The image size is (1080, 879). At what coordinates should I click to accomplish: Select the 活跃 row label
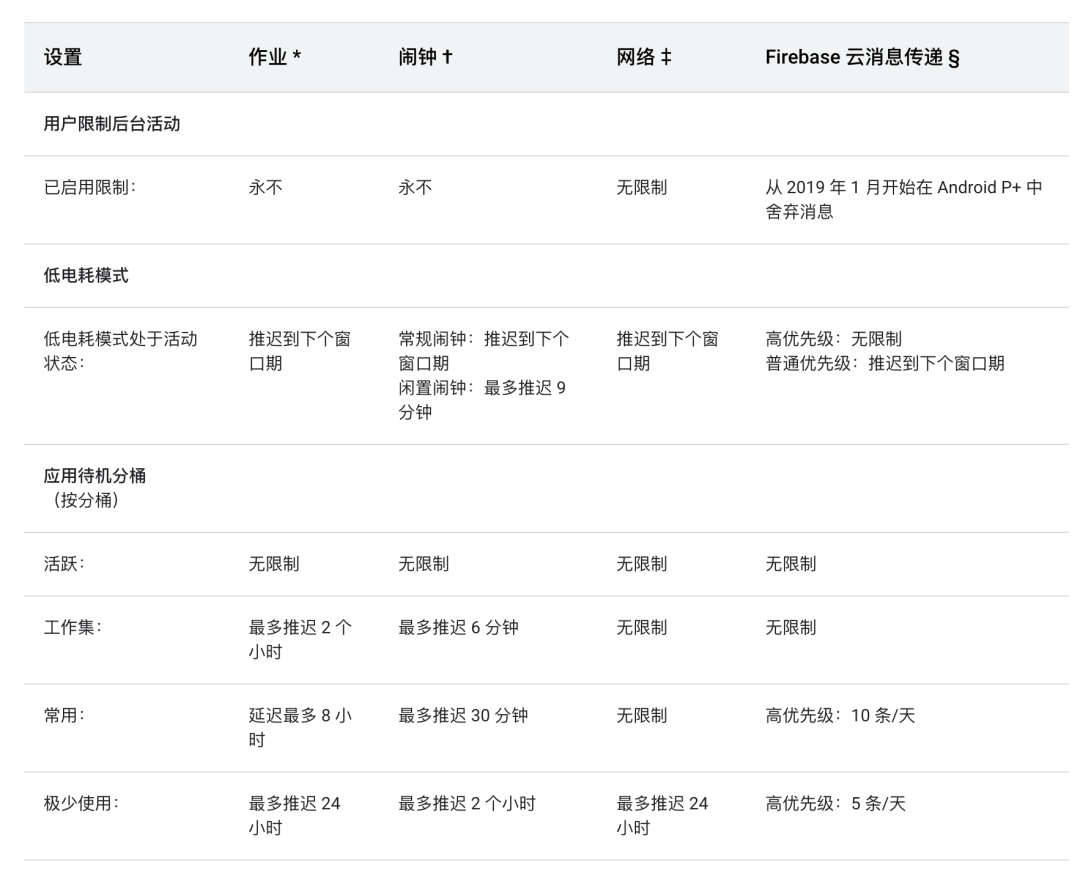click(x=64, y=563)
